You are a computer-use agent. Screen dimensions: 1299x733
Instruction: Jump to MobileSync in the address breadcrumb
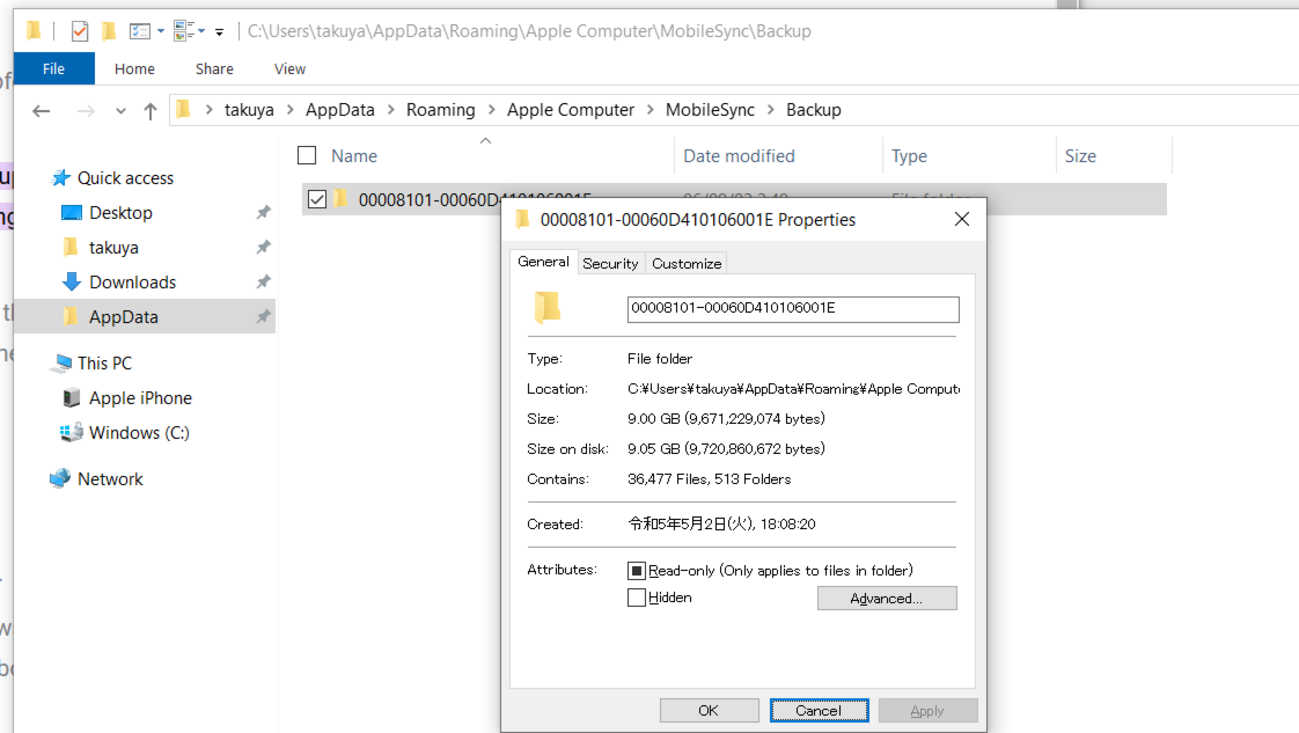point(710,110)
